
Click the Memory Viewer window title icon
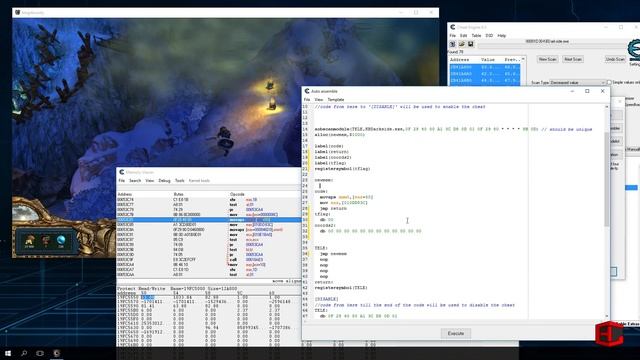(122, 172)
